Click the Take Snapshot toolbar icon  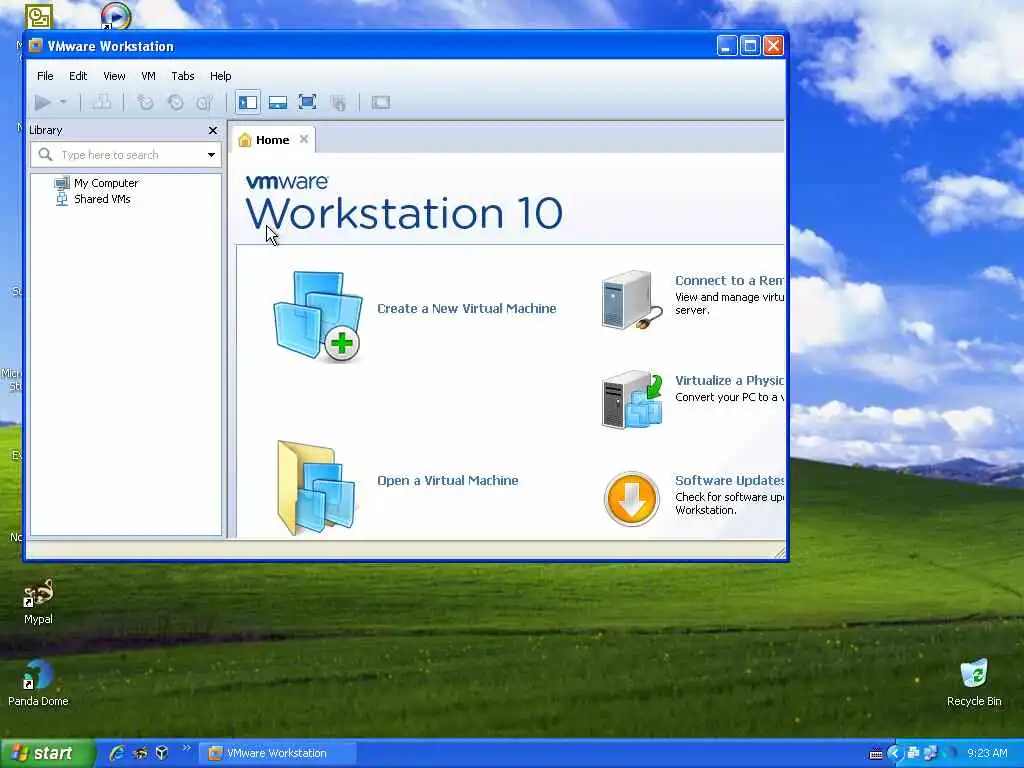pos(145,103)
